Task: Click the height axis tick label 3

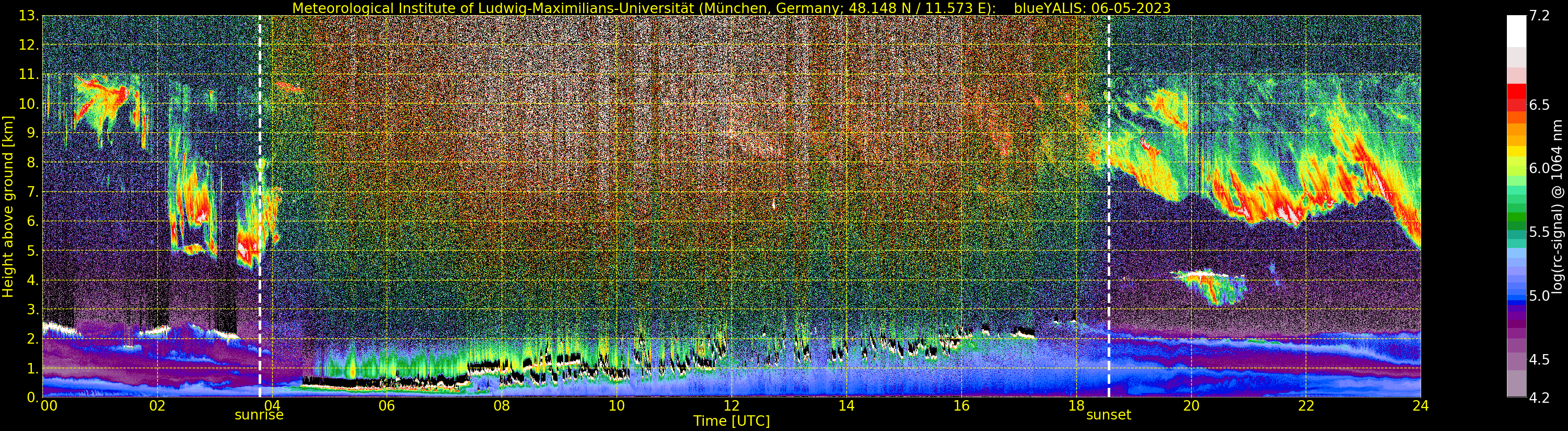Action: (33, 310)
